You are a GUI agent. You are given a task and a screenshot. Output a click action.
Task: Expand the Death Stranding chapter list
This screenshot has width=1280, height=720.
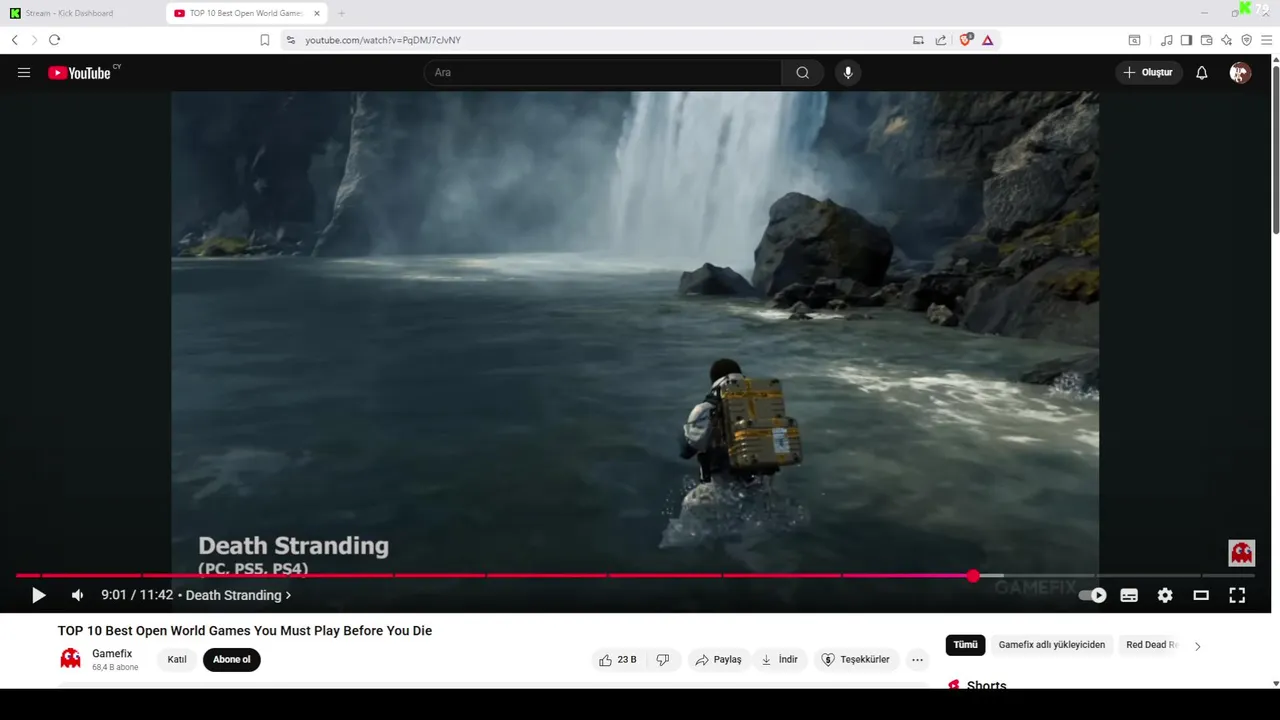click(x=238, y=595)
